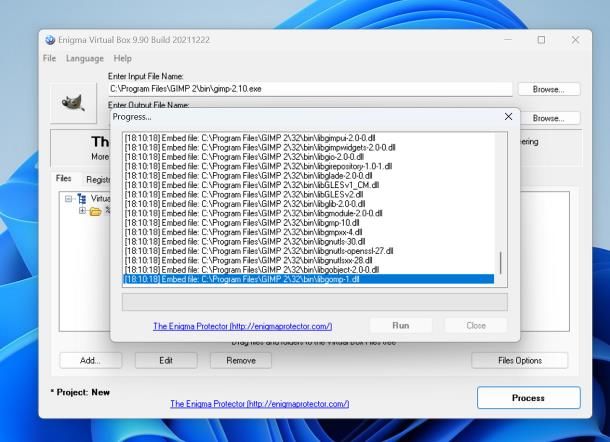
Task: Click the progress bar in Progress dialog
Action: [314, 302]
